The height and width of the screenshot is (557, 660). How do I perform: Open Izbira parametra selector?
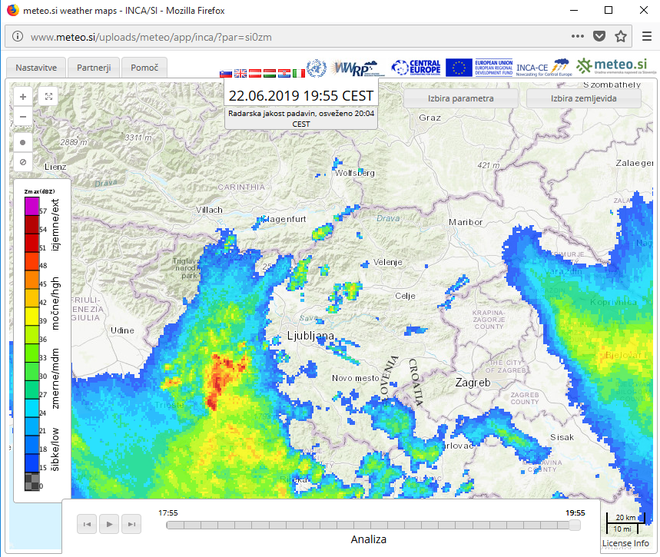pyautogui.click(x=460, y=99)
